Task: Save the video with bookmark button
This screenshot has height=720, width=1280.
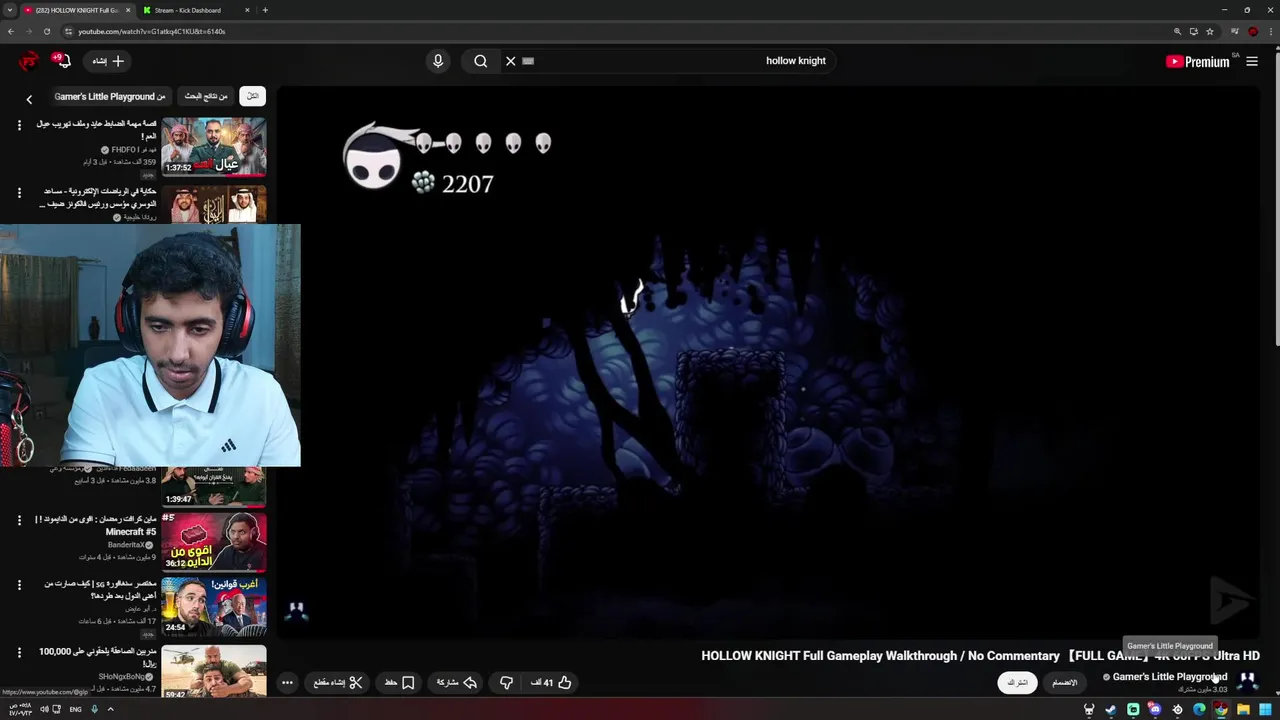Action: pos(399,683)
